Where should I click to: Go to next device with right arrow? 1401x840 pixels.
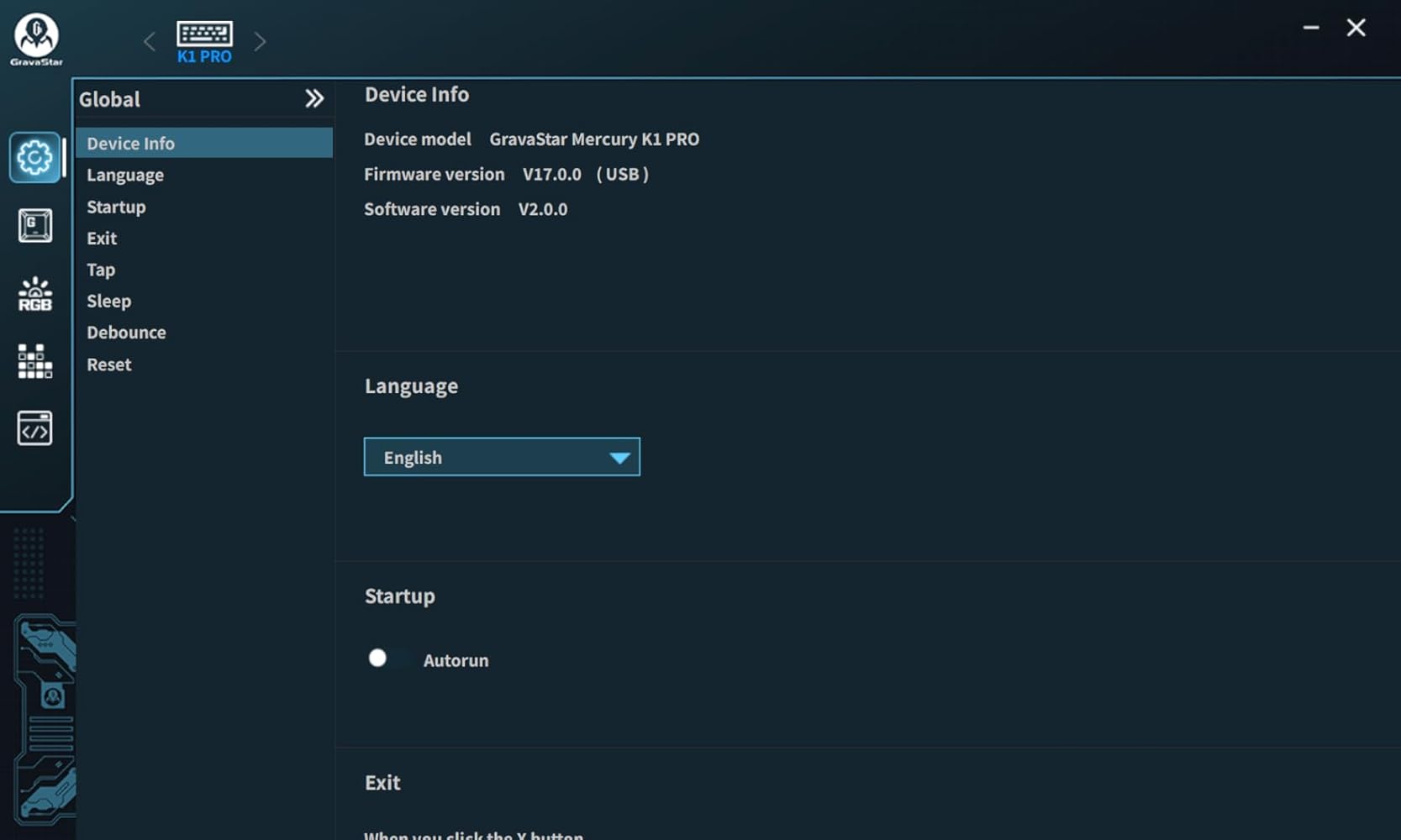pos(260,41)
